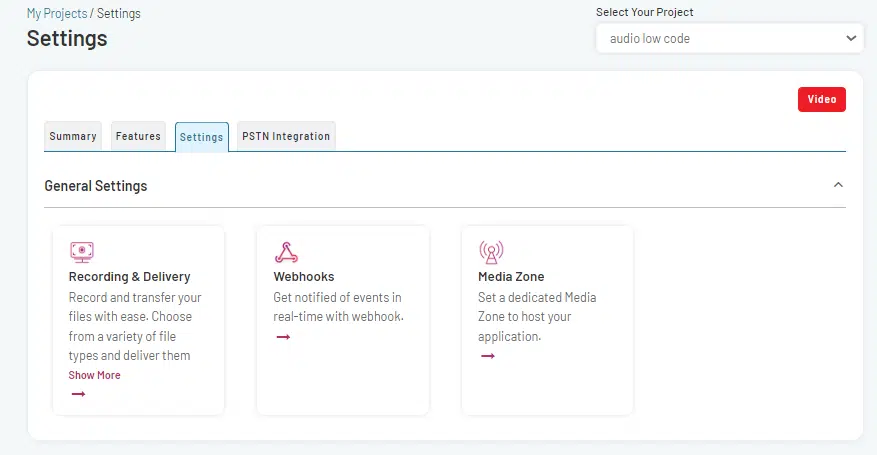
Task: Open the Recording & Delivery title
Action: (x=129, y=277)
